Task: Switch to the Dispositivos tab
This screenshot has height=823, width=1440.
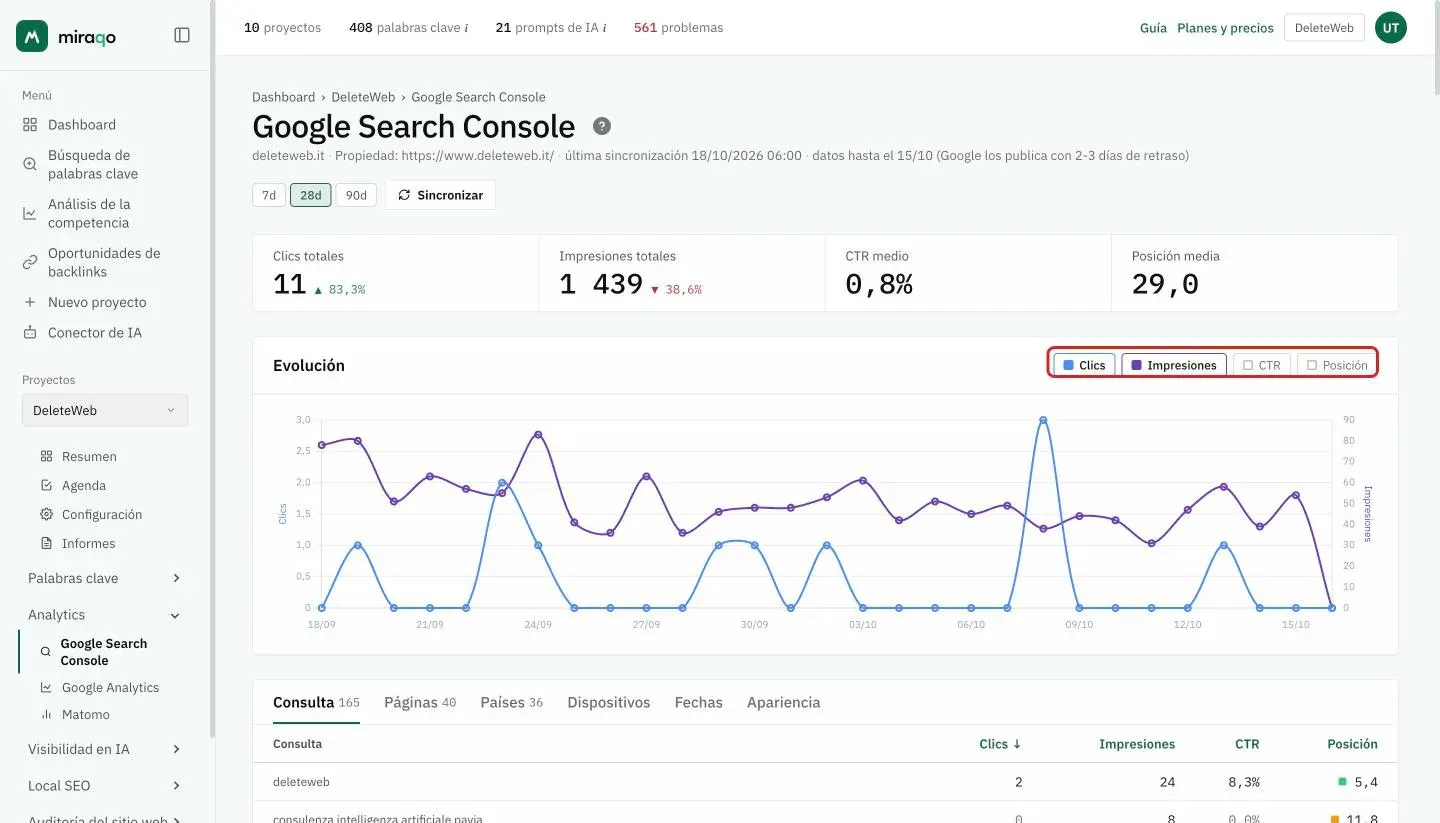Action: 609,702
